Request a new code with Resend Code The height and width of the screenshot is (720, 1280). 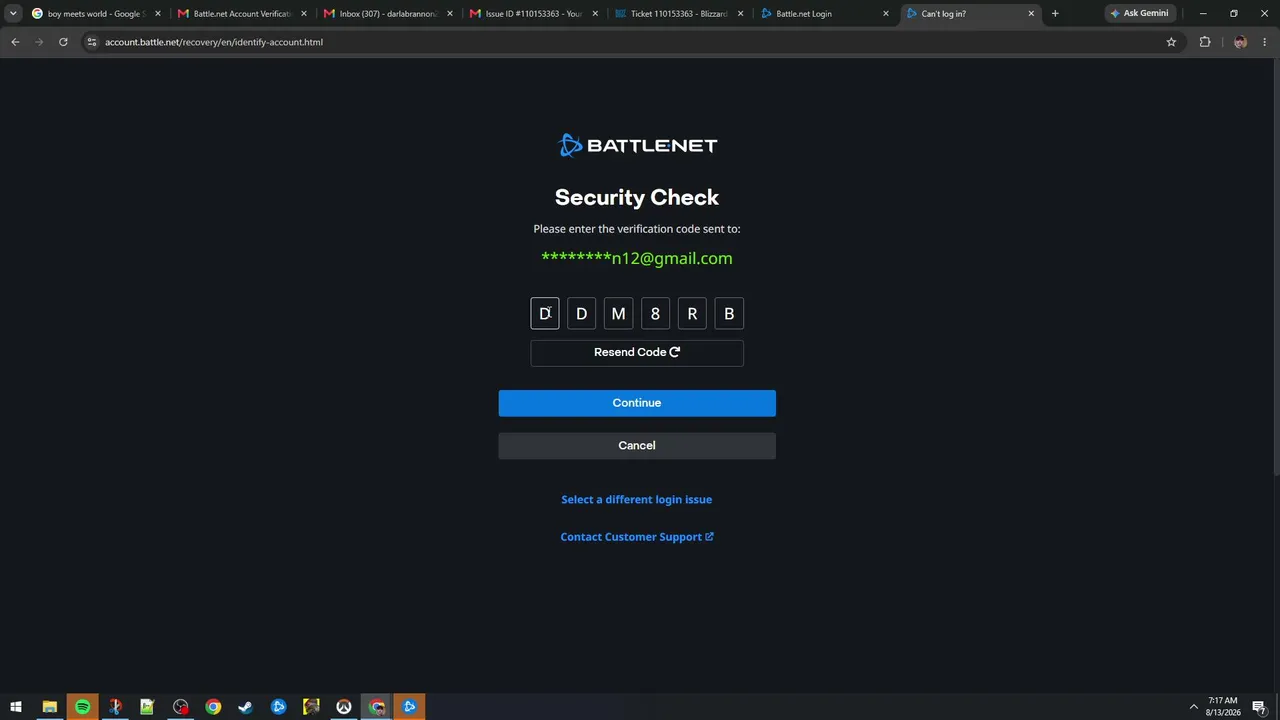coord(637,353)
